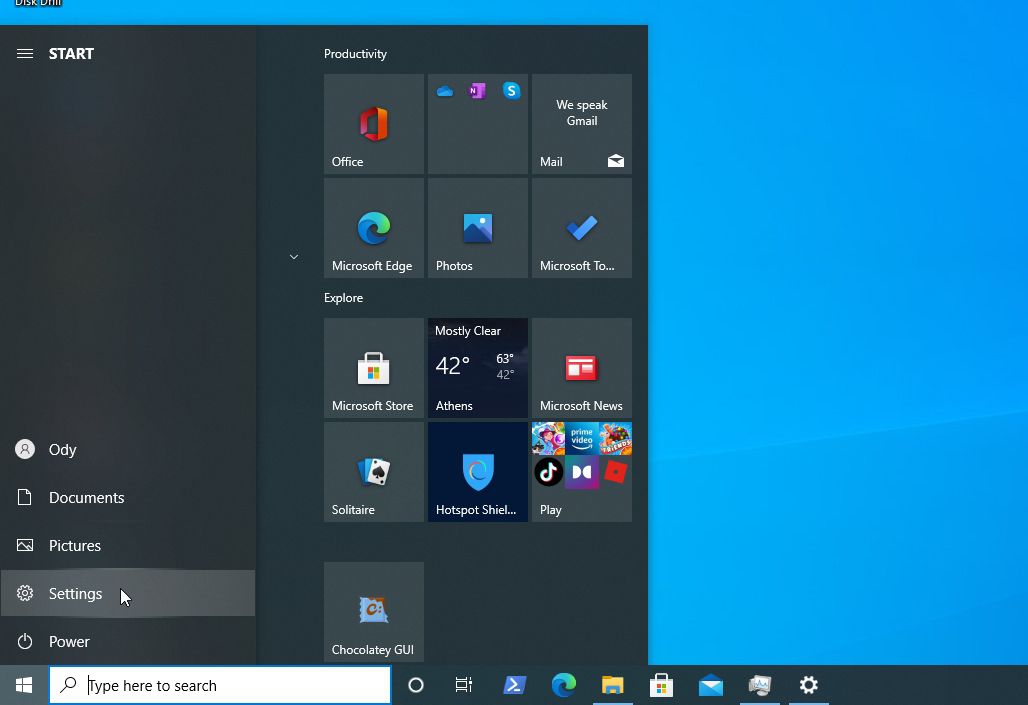Viewport: 1028px width, 705px height.
Task: Open the Power options menu
Action: coord(128,641)
